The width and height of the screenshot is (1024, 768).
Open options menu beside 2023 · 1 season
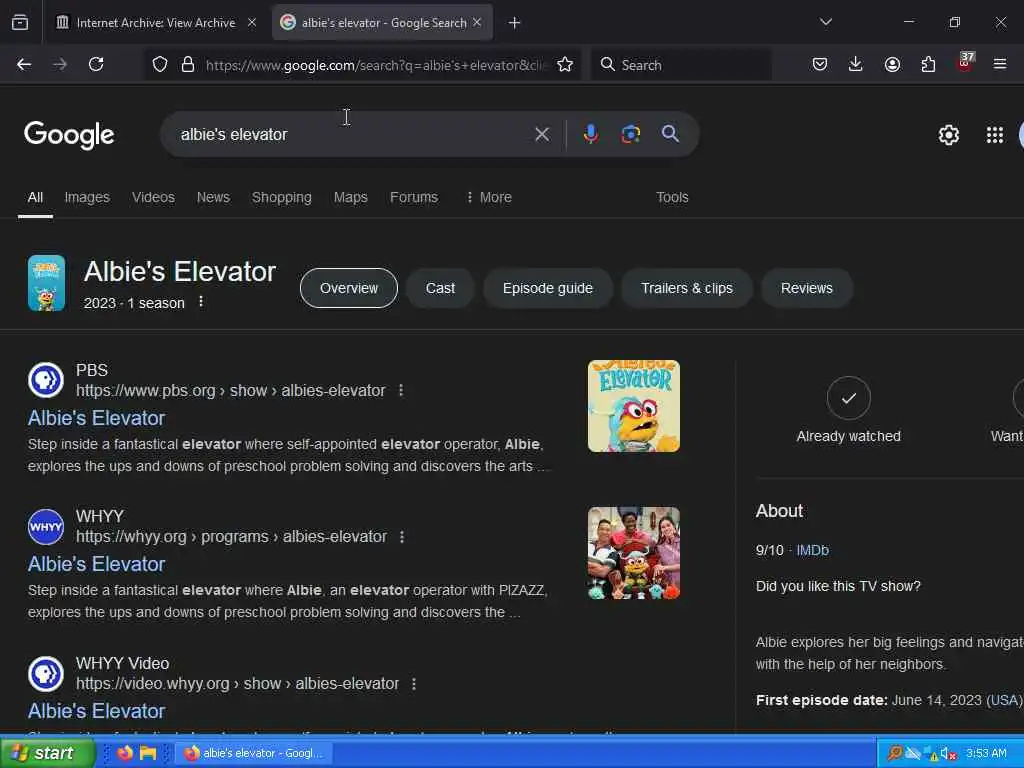tap(201, 302)
